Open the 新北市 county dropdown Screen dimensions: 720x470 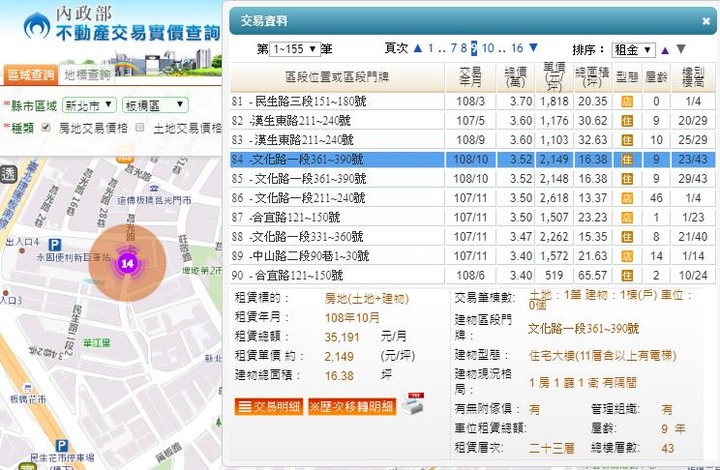[89, 105]
